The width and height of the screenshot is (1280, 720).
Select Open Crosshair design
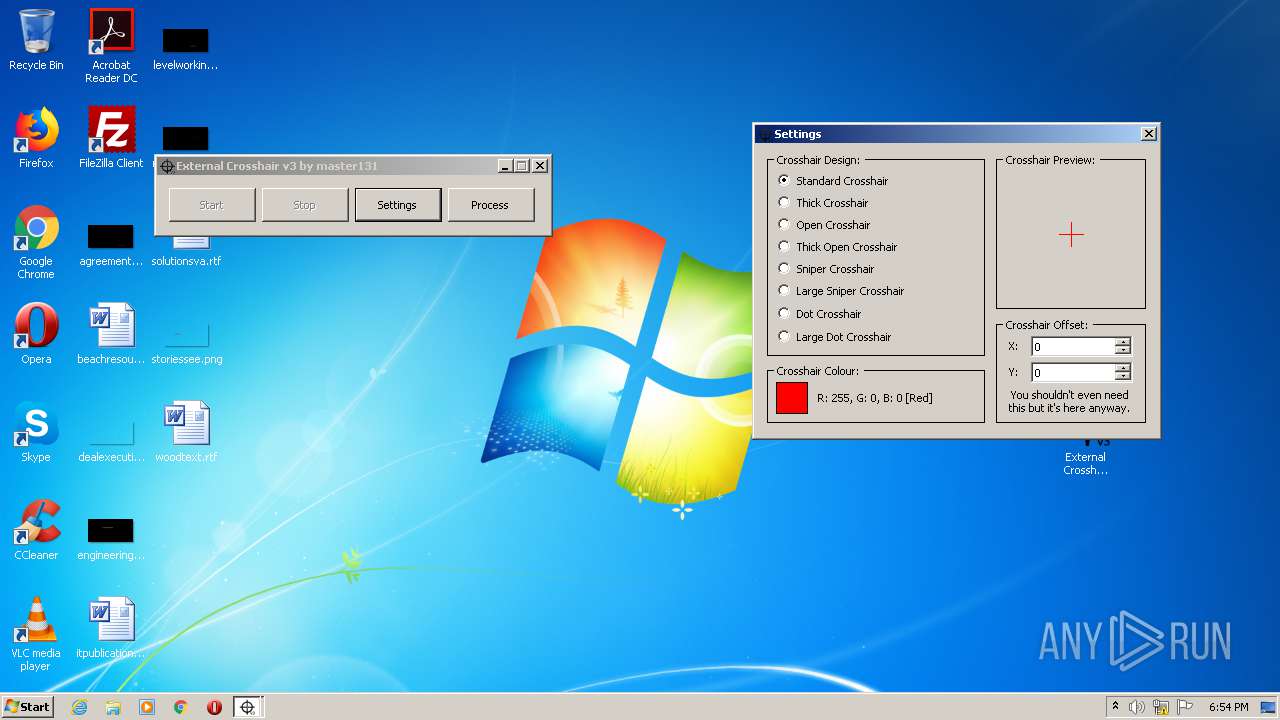823,225
